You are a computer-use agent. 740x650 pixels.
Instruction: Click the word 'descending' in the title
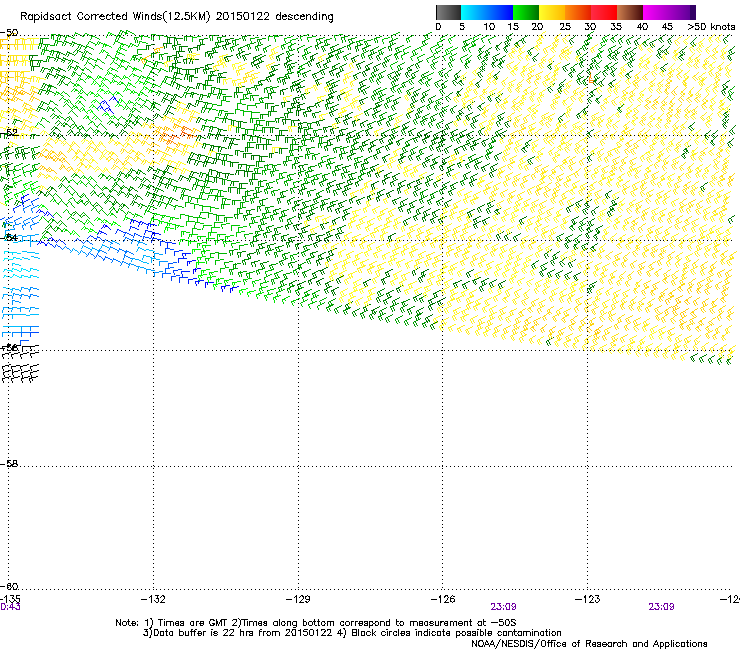[x=304, y=17]
